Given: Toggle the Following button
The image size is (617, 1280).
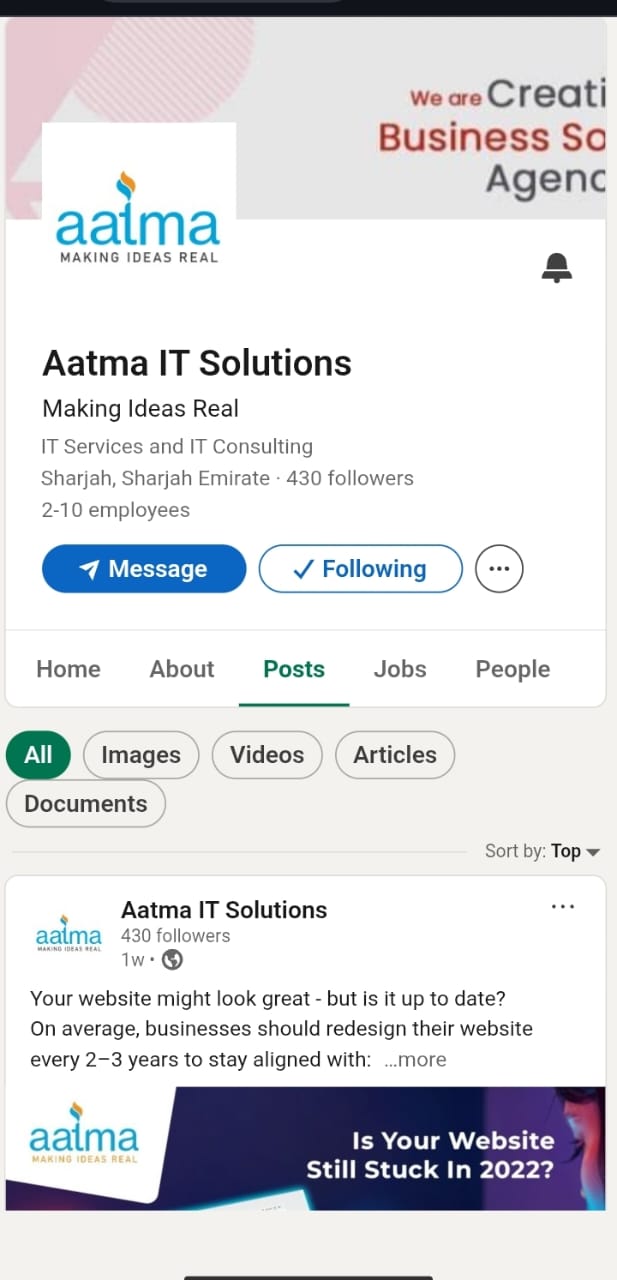Looking at the screenshot, I should pos(361,569).
